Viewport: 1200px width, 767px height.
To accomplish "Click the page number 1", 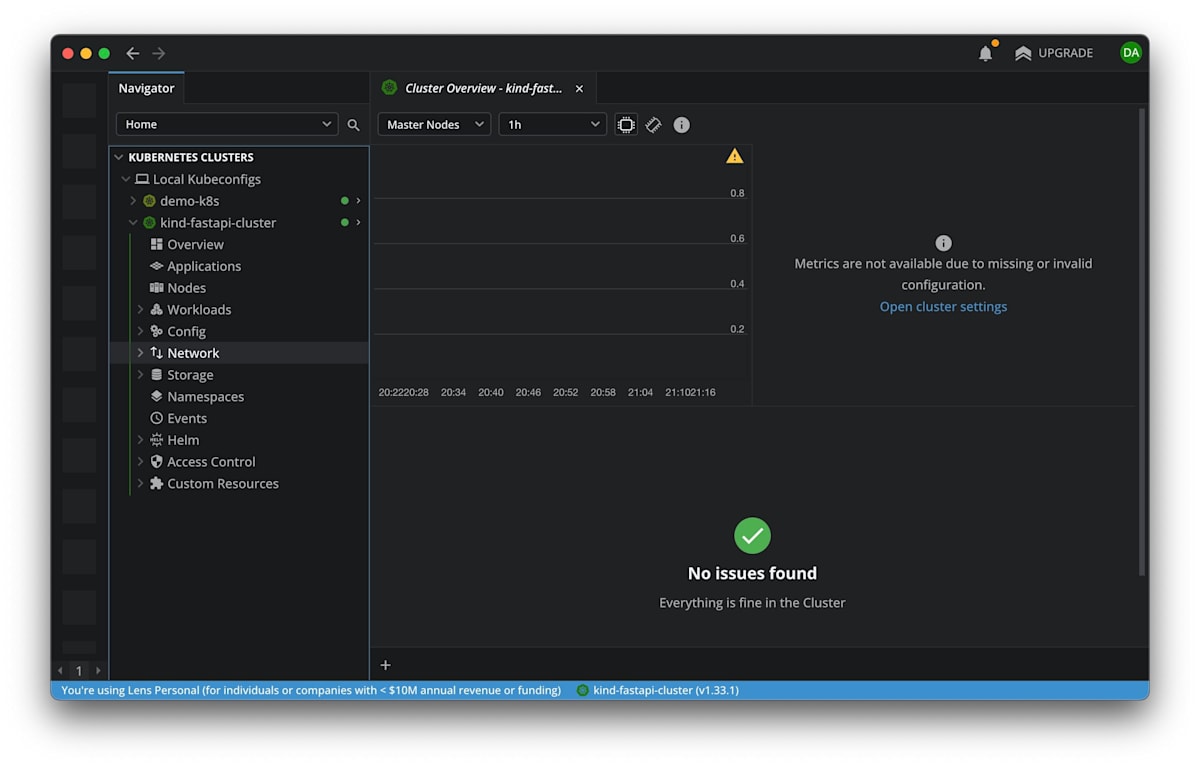I will point(79,671).
